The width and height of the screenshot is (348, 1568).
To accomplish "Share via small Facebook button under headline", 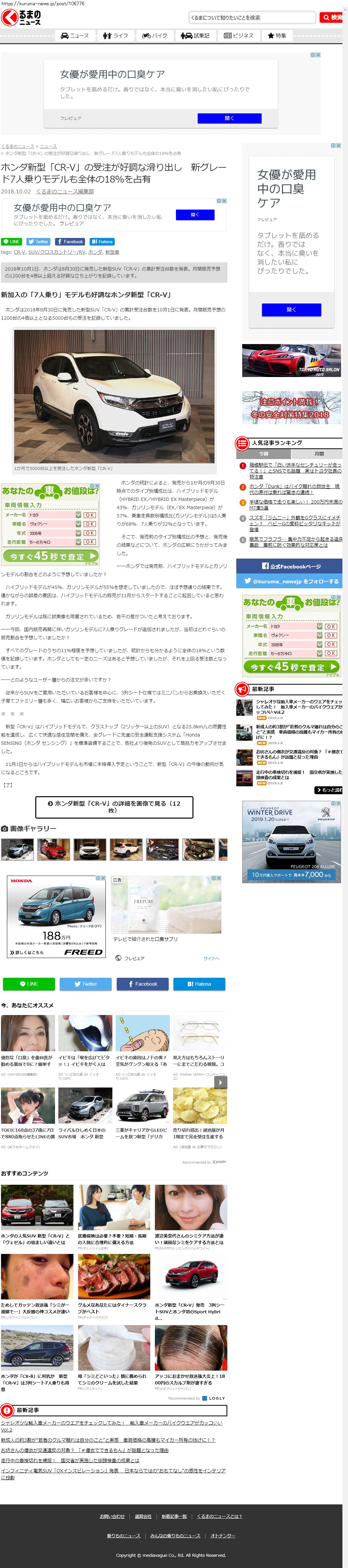I will pyautogui.click(x=70, y=241).
